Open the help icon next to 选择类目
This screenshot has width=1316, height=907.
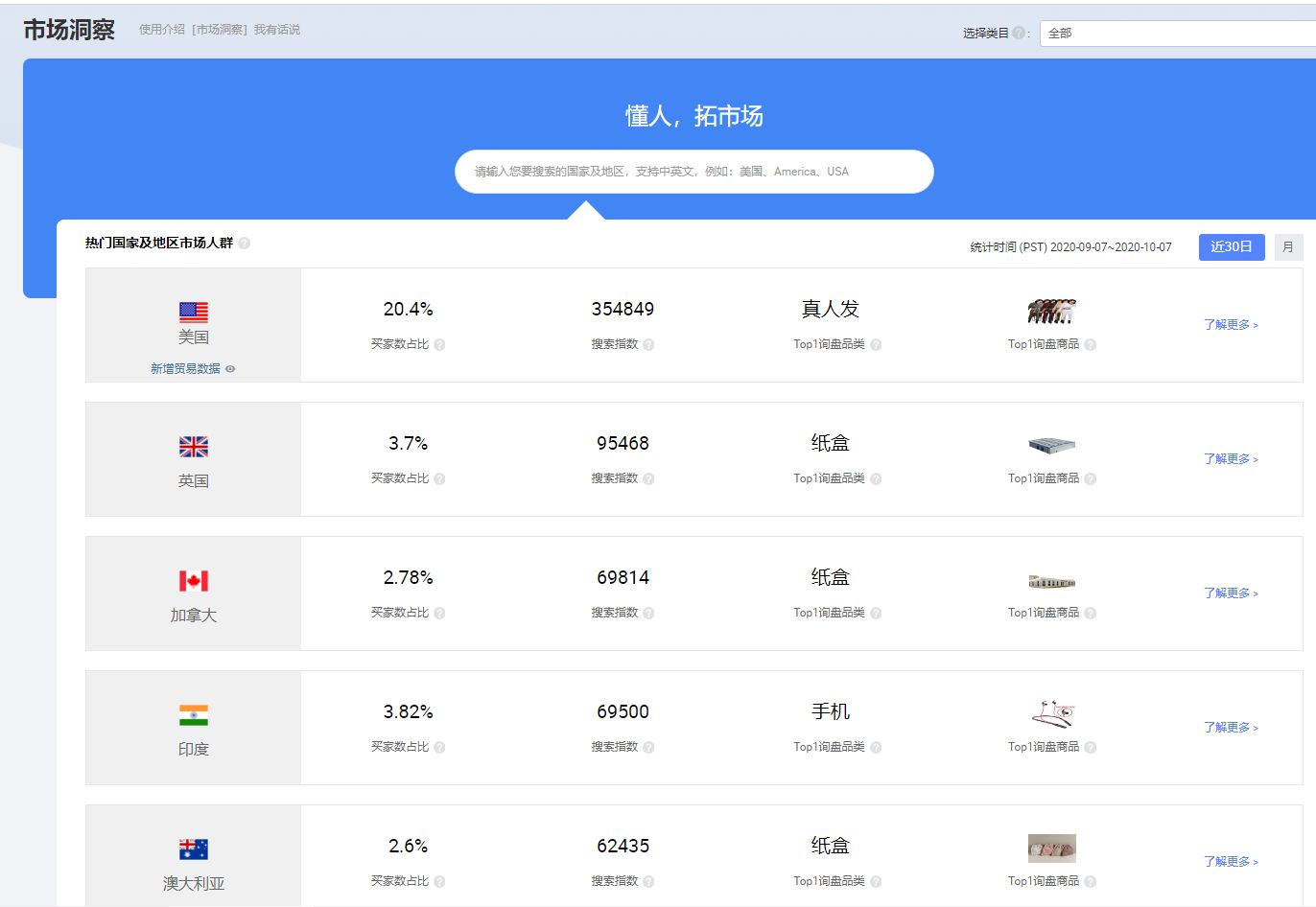click(x=1017, y=31)
